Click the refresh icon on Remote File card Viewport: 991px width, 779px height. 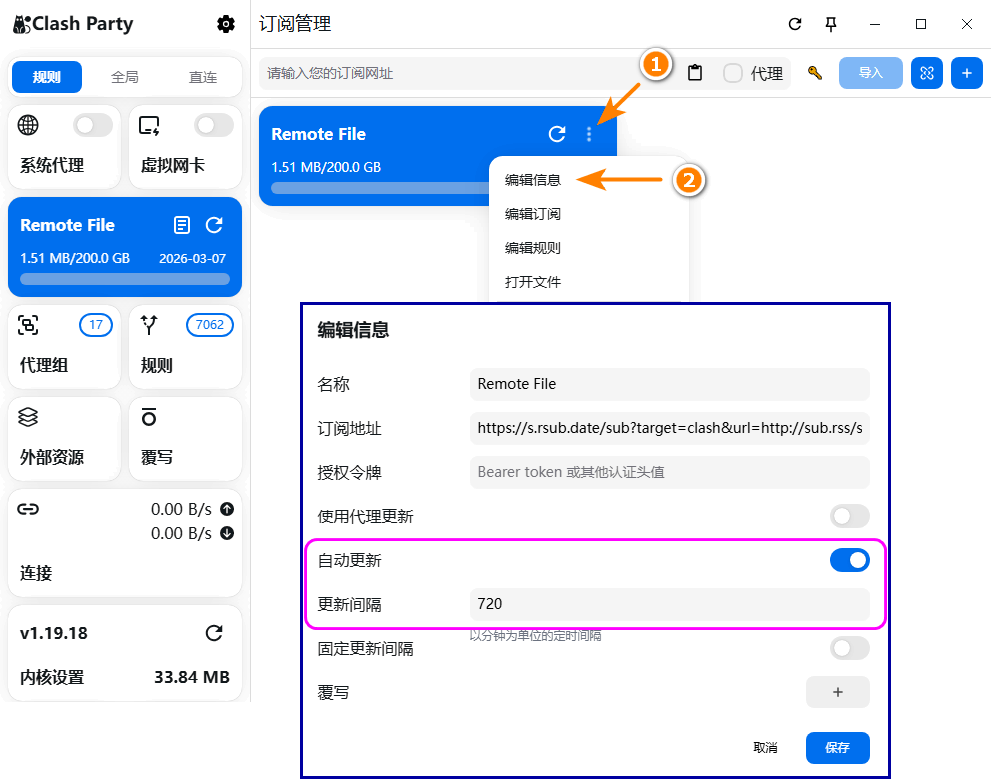(x=557, y=134)
